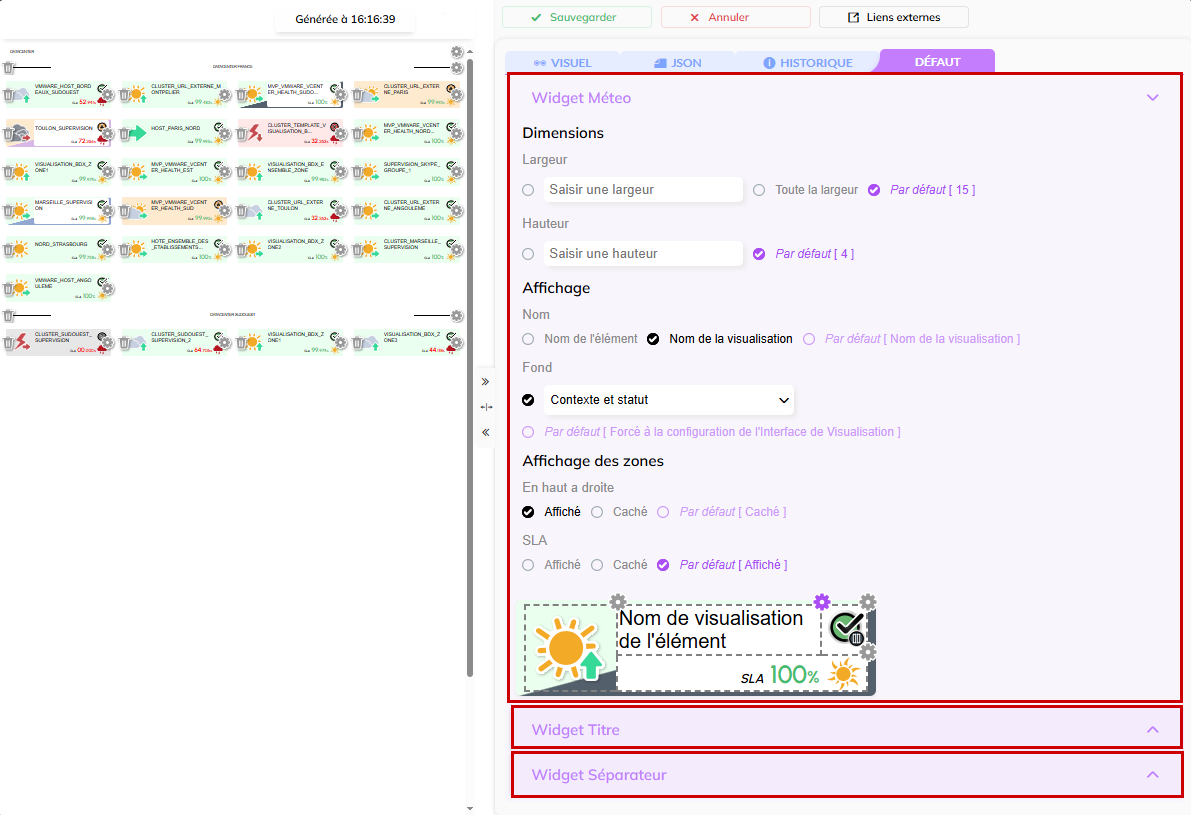Viewport: 1191px width, 815px height.
Task: Delete the TOULON_SUPERVISION widget via trash icon
Action: point(9,134)
